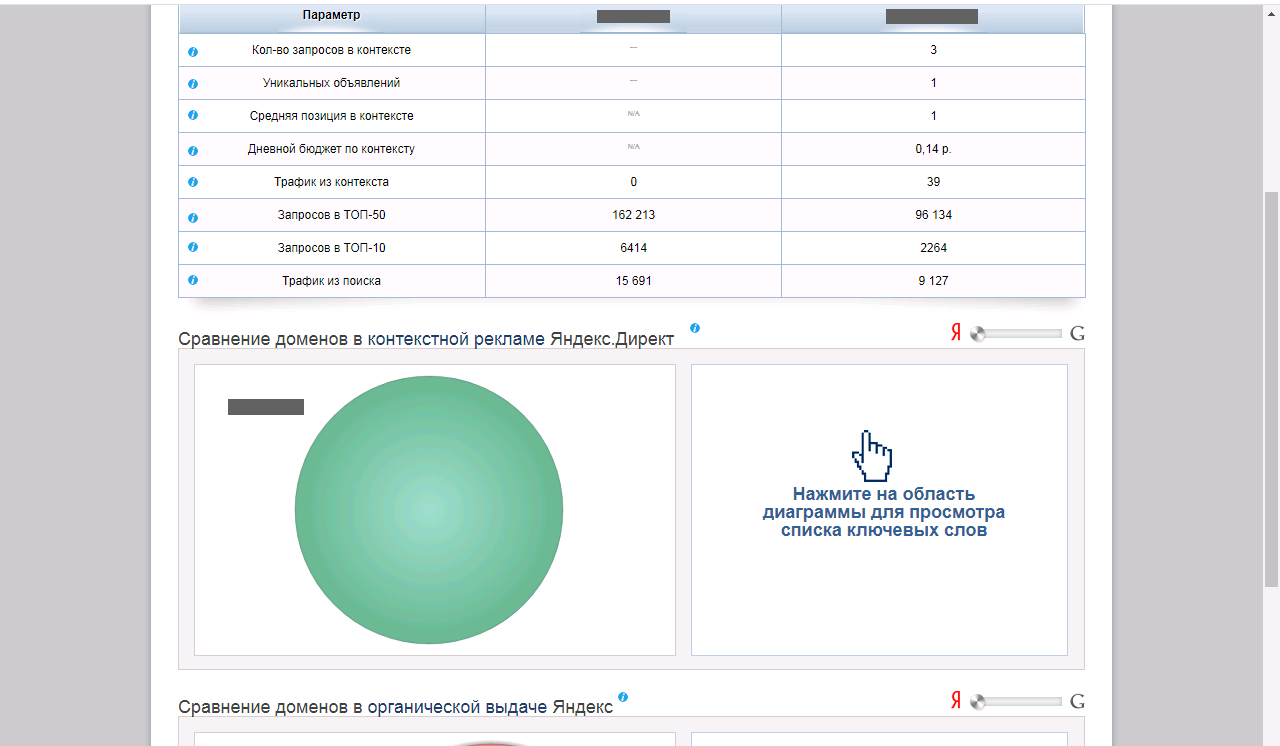The width and height of the screenshot is (1280, 746).
Task: Open info icon beside Запросов в ТОП-50
Action: (193, 217)
